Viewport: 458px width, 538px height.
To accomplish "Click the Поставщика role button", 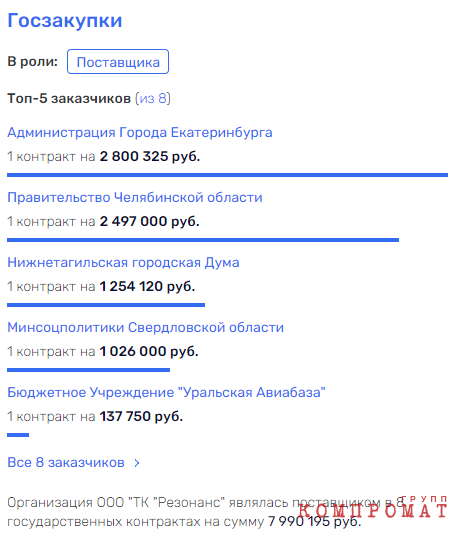I will click(118, 62).
